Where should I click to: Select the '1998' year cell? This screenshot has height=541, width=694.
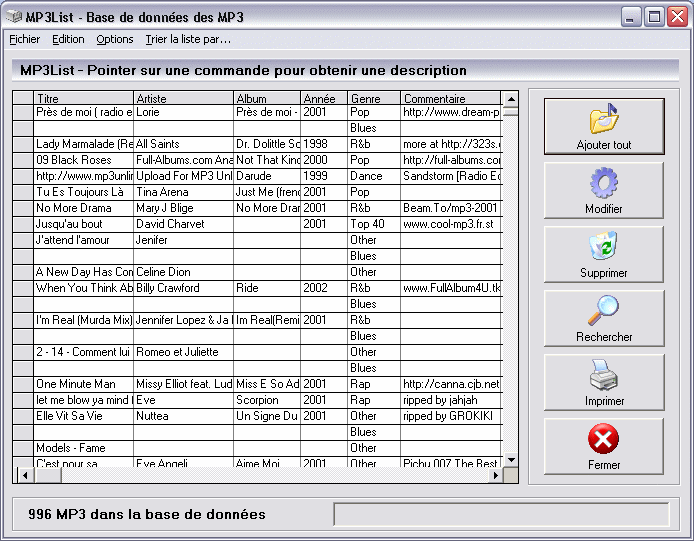(324, 144)
